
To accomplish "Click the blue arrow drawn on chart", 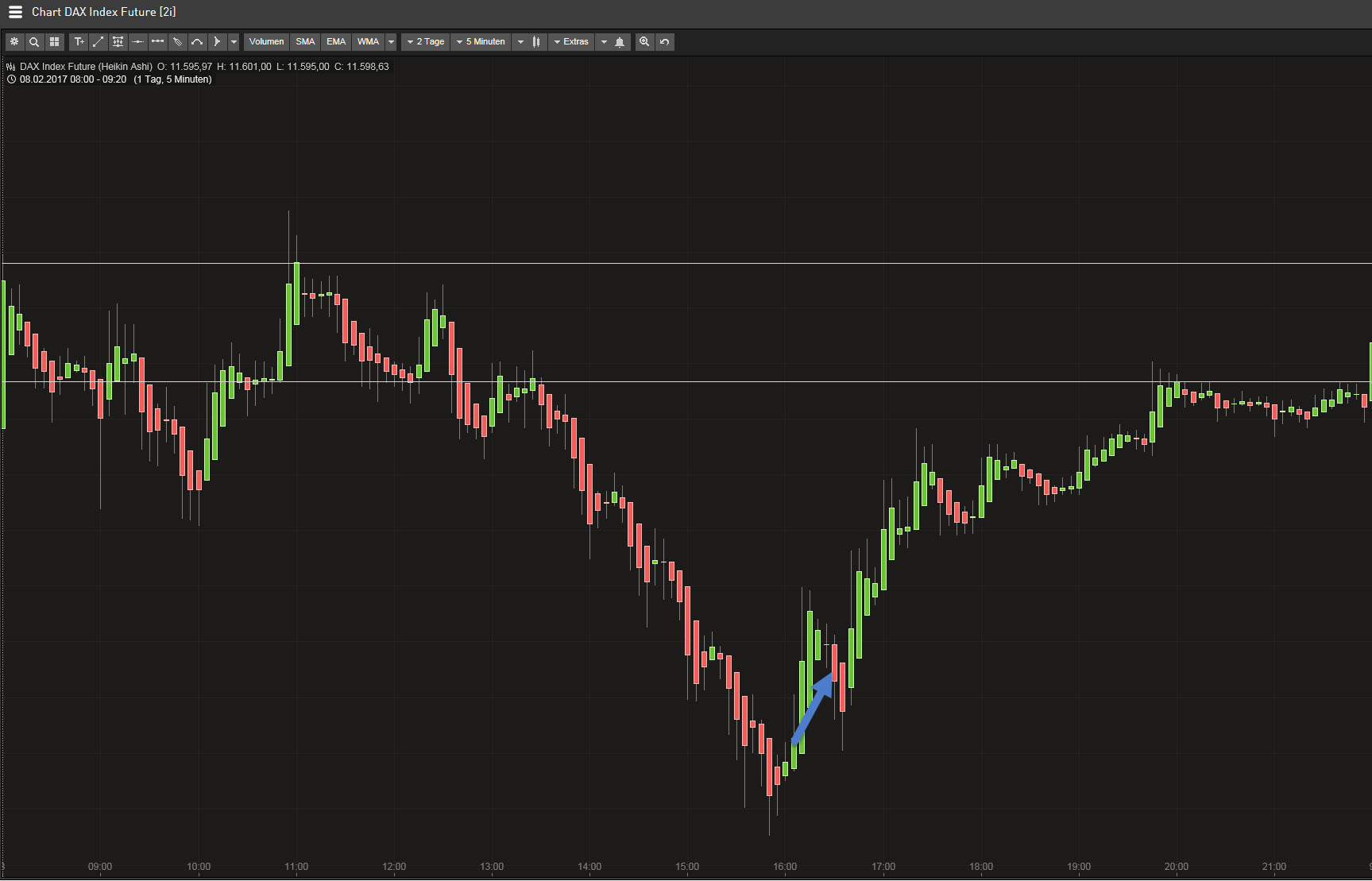I will point(814,709).
